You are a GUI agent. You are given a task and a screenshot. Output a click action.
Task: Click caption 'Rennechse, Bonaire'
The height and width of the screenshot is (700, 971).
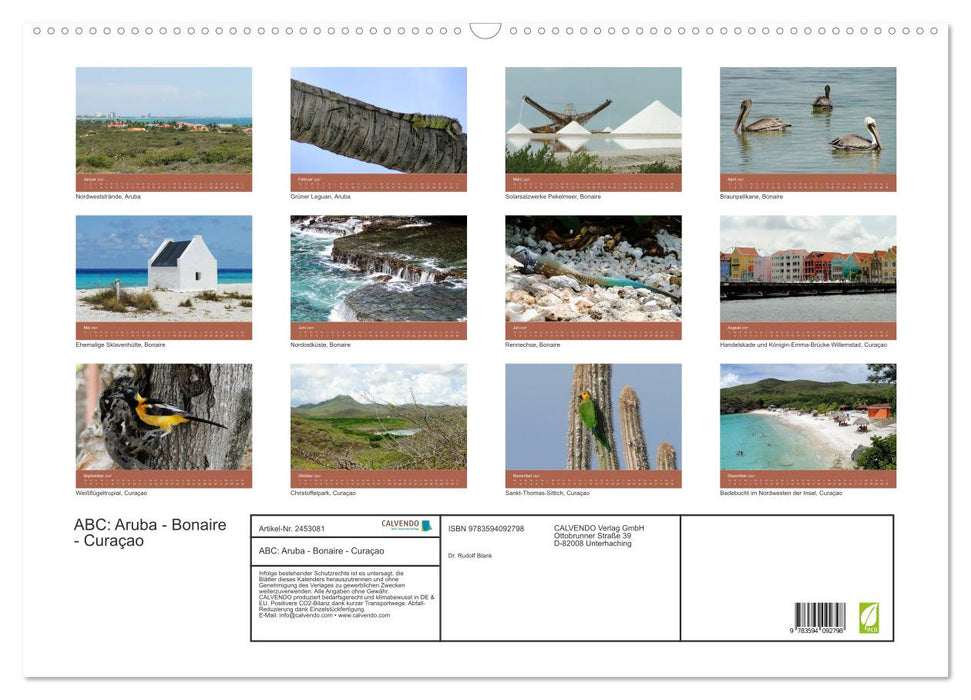point(533,344)
